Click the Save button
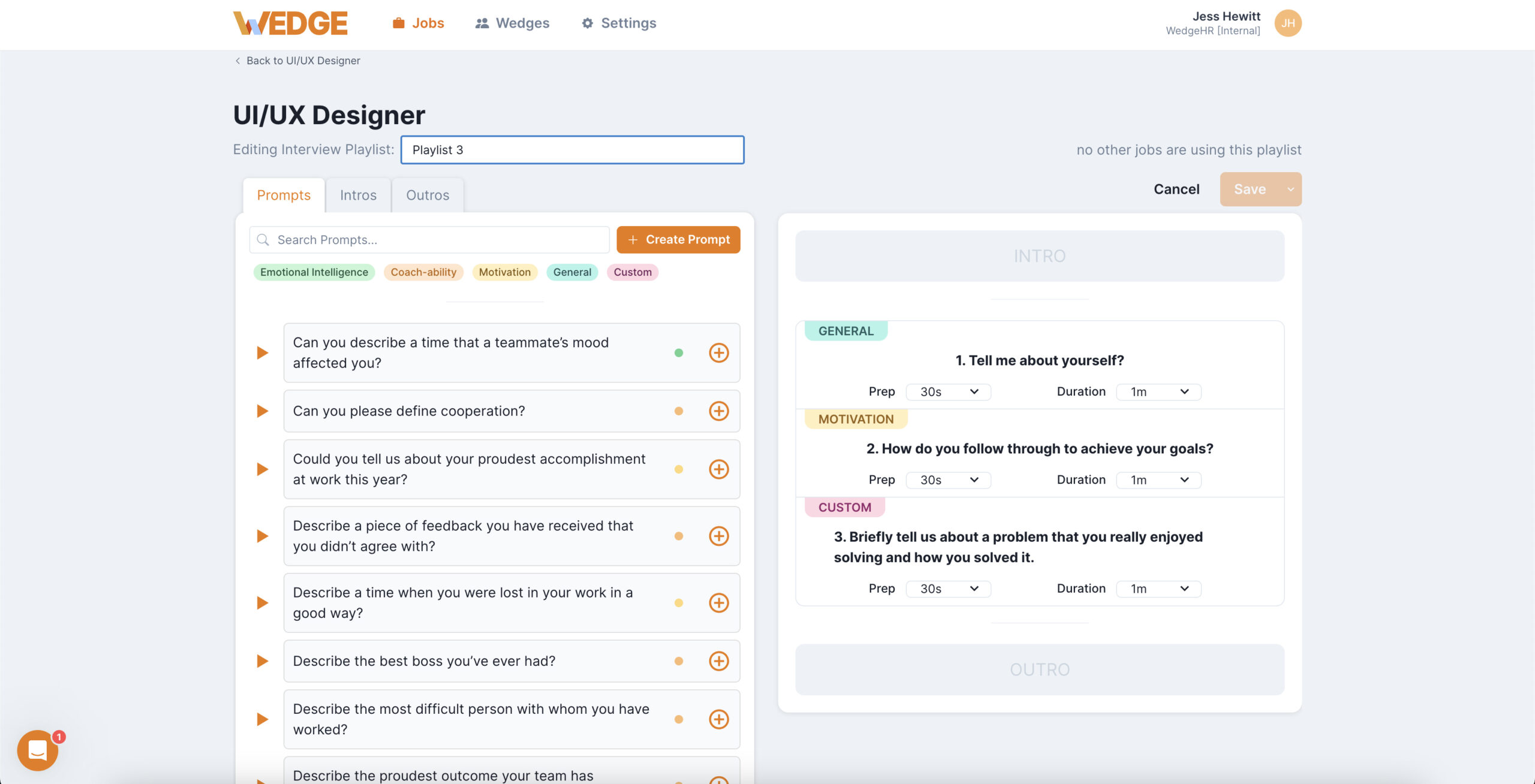Image resolution: width=1535 pixels, height=784 pixels. 1250,189
